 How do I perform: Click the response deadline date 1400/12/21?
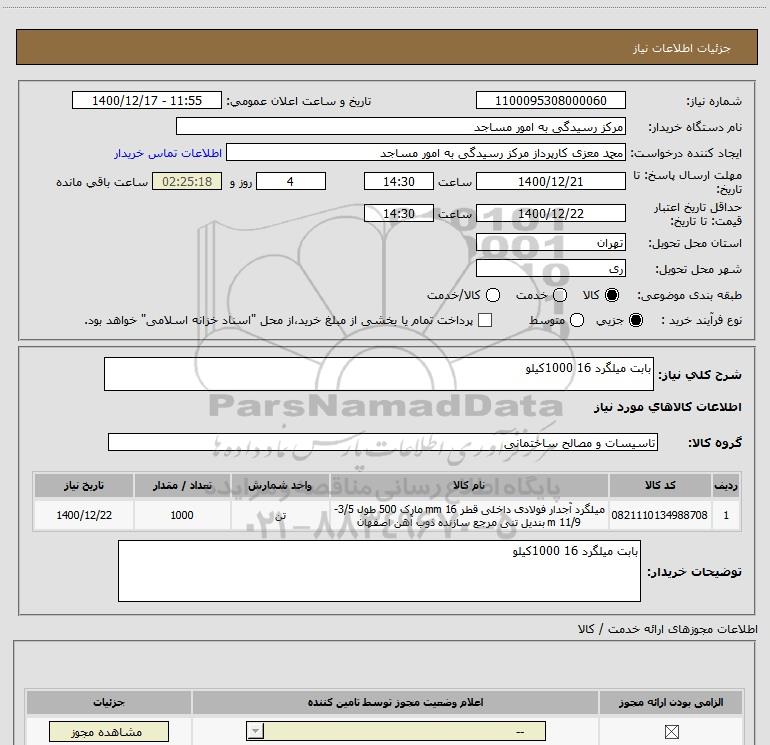pyautogui.click(x=550, y=182)
